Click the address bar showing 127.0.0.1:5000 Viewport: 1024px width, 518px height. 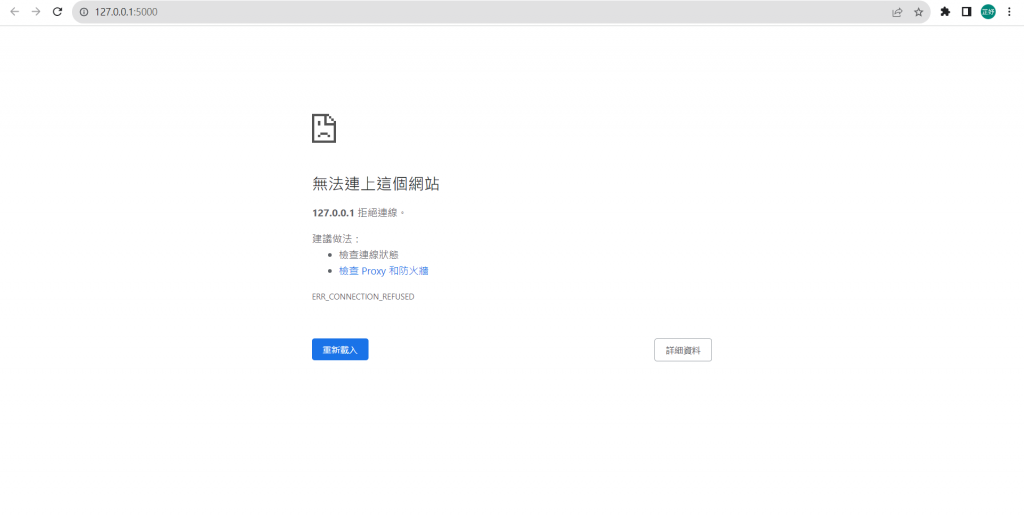coord(501,12)
